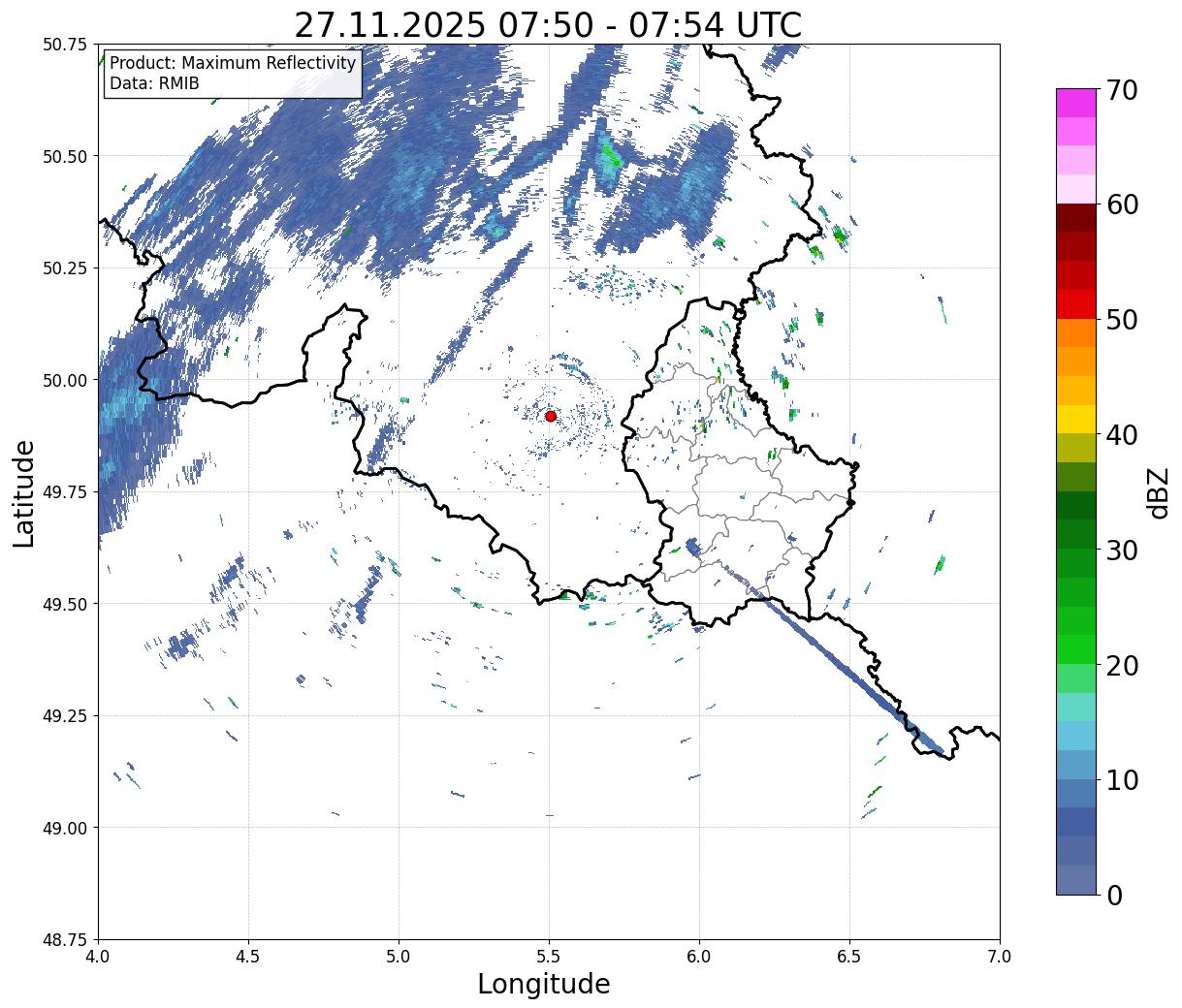Image resolution: width=1182 pixels, height=1008 pixels.
Task: Click the longitude tick label 4.0
Action: (x=98, y=956)
